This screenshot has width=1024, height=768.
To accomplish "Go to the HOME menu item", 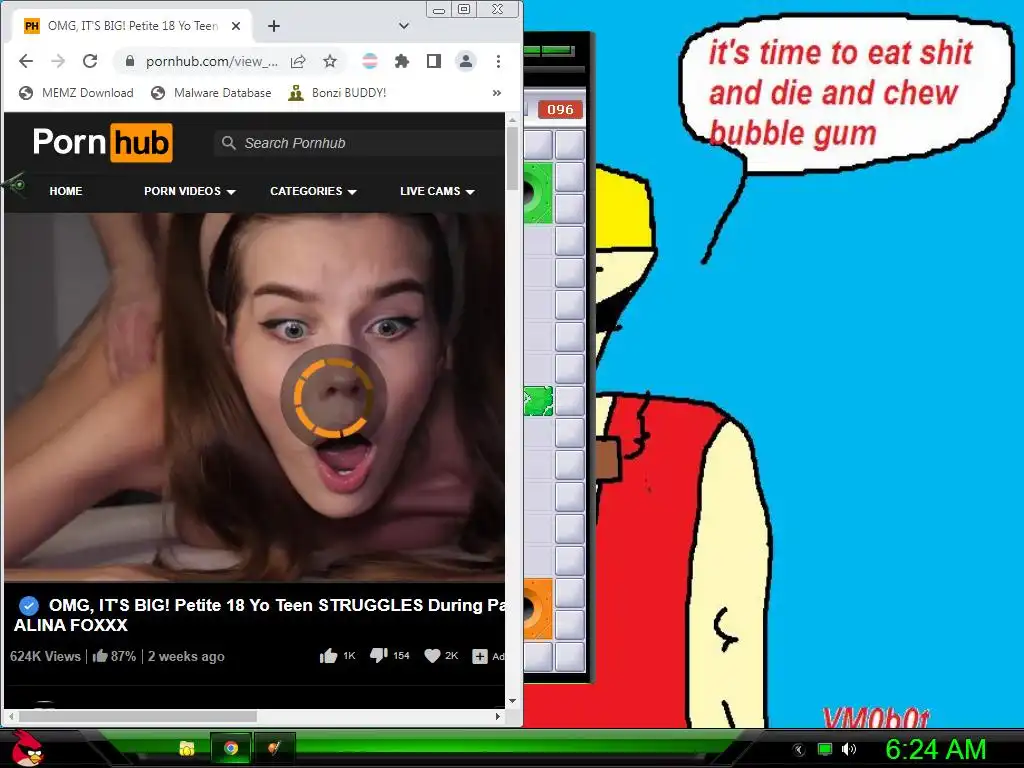I will (x=66, y=191).
